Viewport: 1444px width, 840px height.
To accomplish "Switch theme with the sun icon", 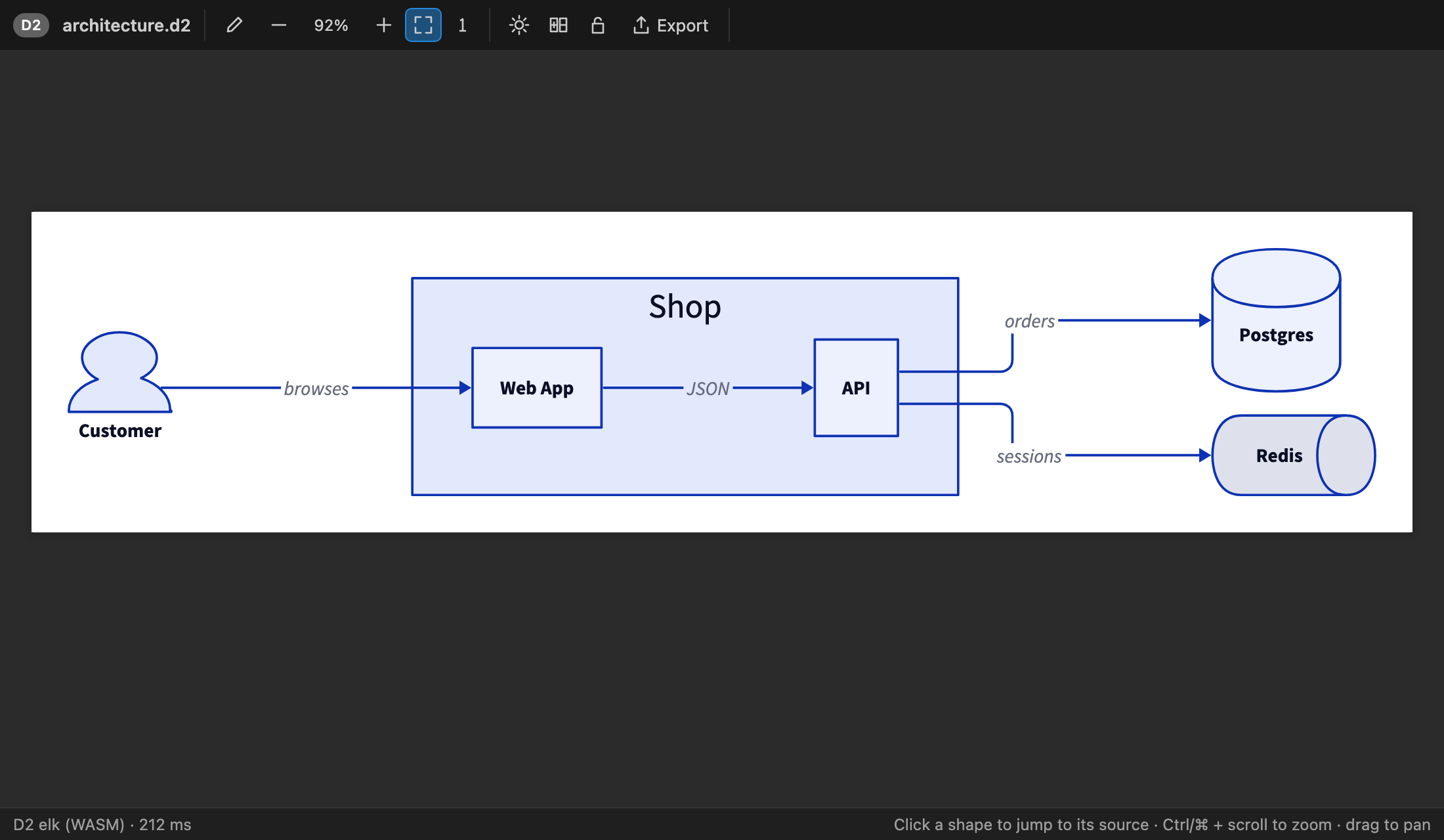I will [x=519, y=25].
